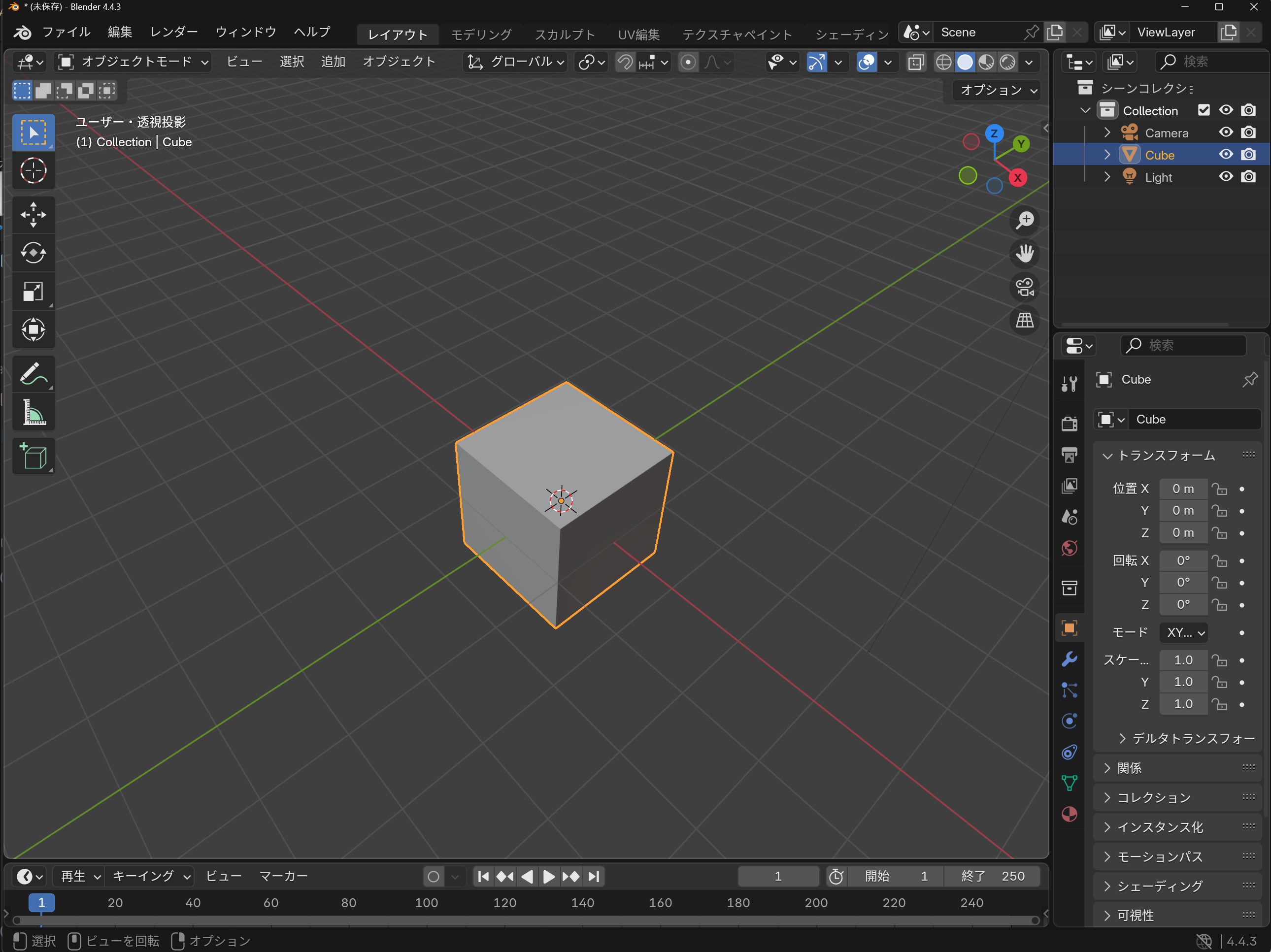Click the Scale X value field
1271x952 pixels.
pyautogui.click(x=1183, y=660)
